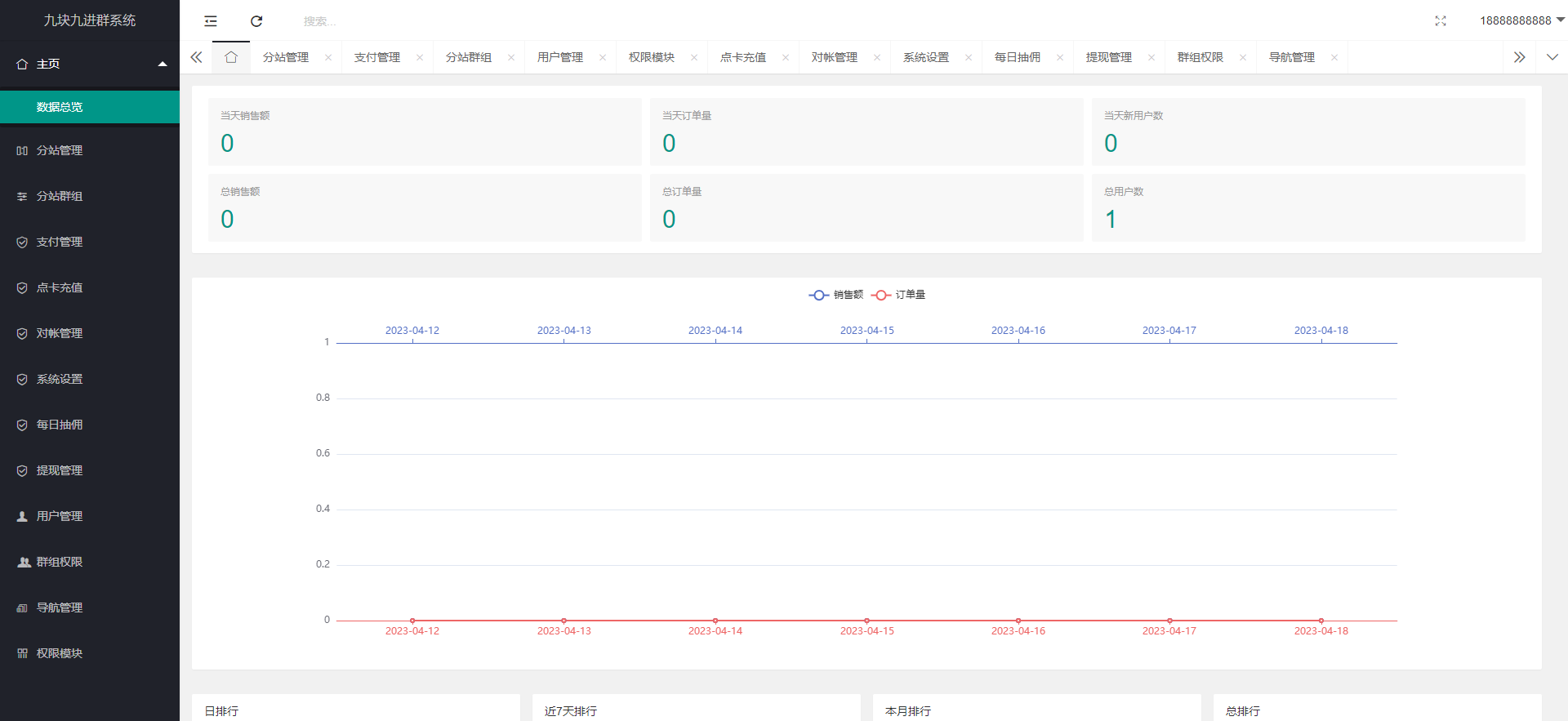Click the 总用户数 statistic card

click(1308, 207)
